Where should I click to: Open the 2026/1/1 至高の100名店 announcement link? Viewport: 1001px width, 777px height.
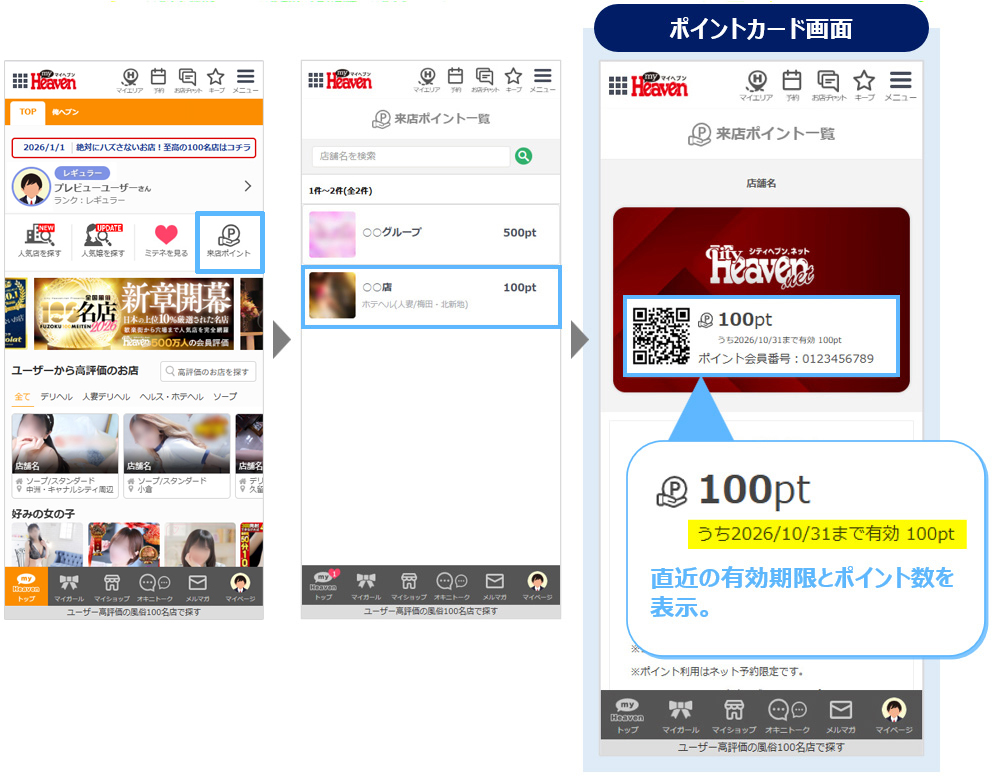coord(134,148)
